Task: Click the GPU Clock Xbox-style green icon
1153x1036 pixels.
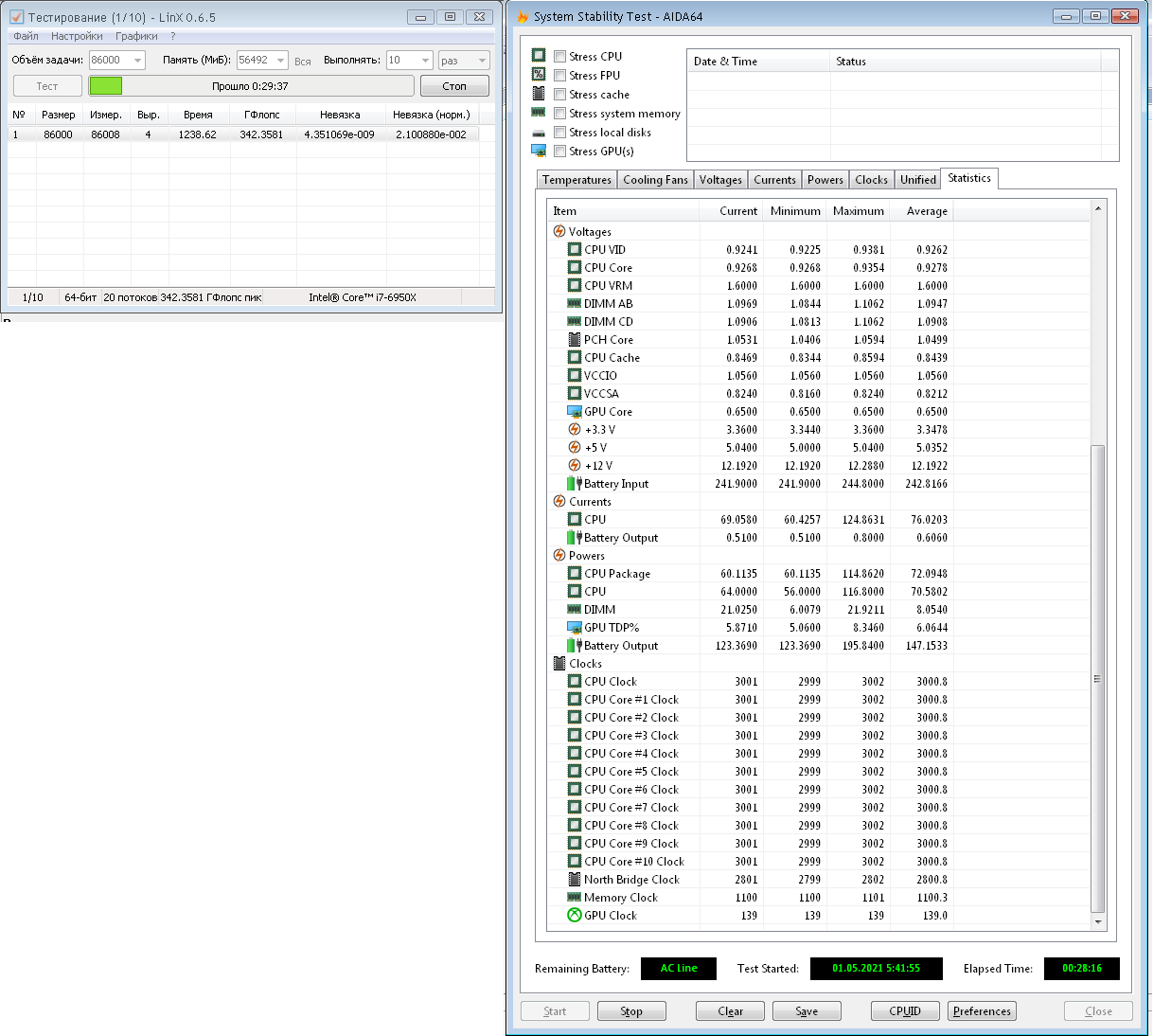Action: pos(575,915)
